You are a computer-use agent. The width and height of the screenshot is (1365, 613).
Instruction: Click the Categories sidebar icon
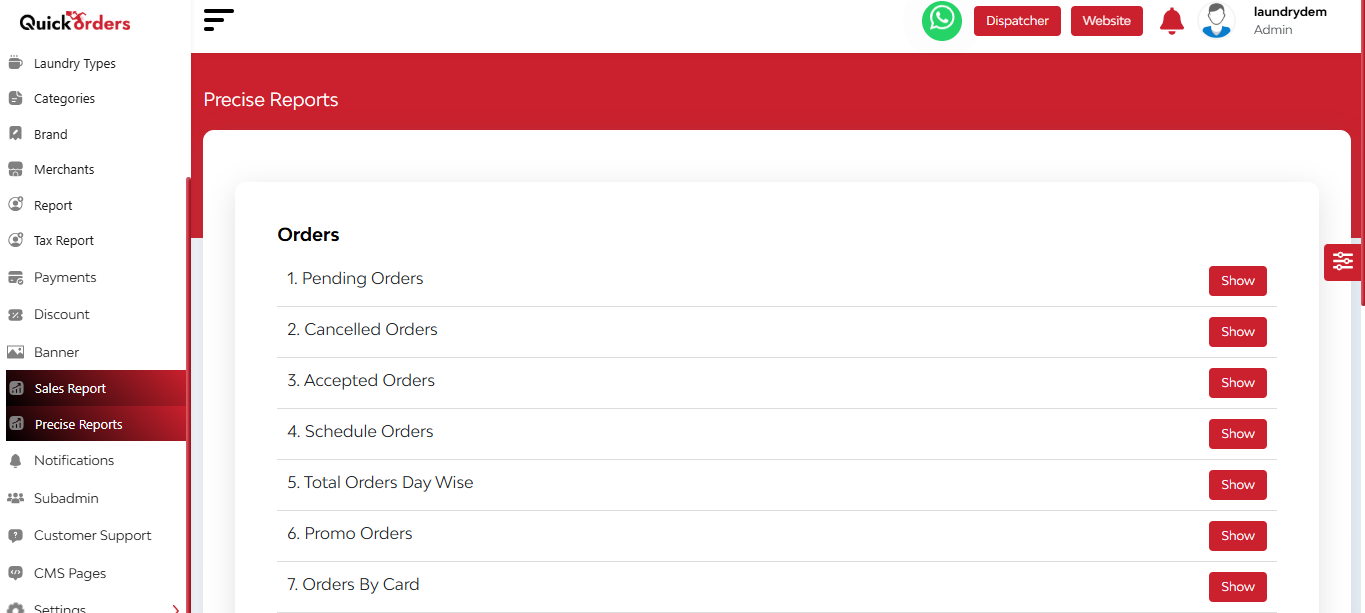15,98
